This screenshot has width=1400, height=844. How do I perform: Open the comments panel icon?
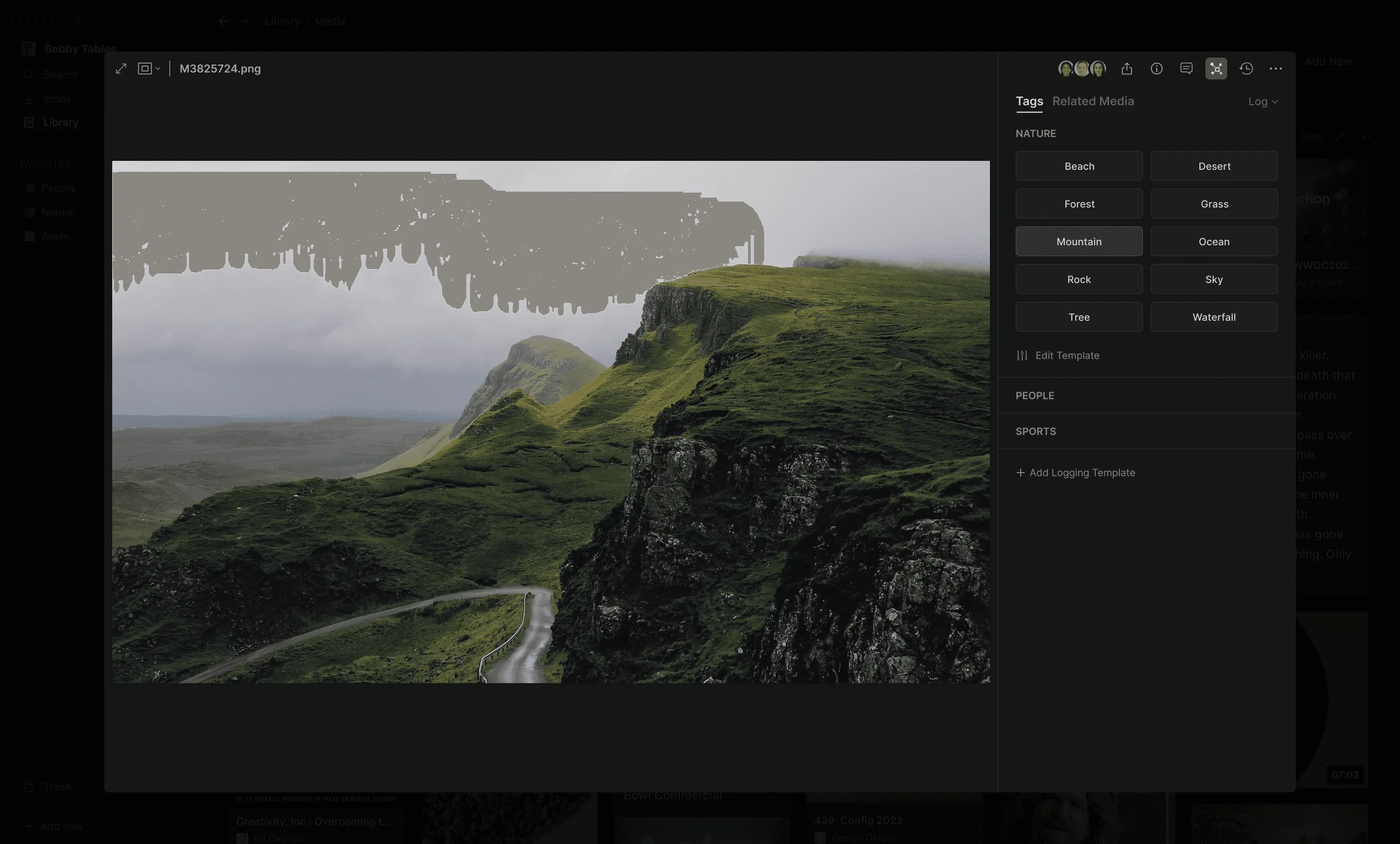1187,69
